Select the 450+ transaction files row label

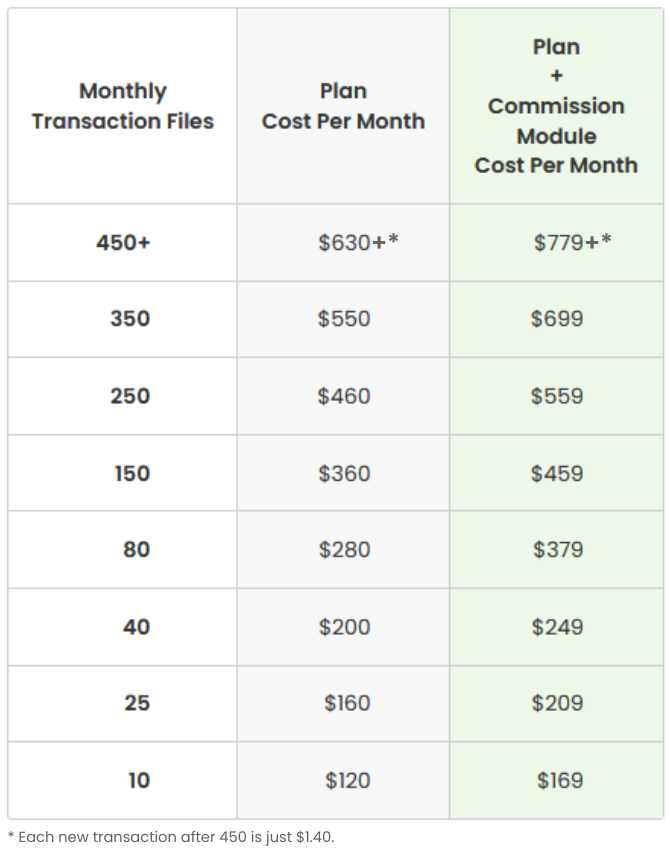(x=123, y=242)
